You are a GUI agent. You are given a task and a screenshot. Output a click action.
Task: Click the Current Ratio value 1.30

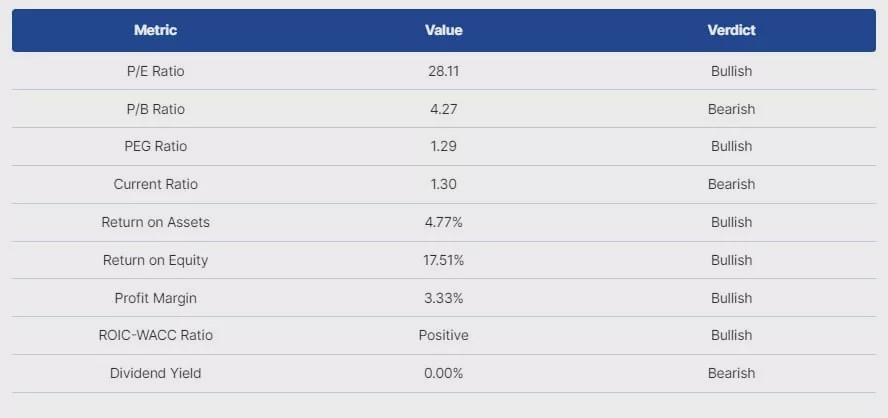443,184
